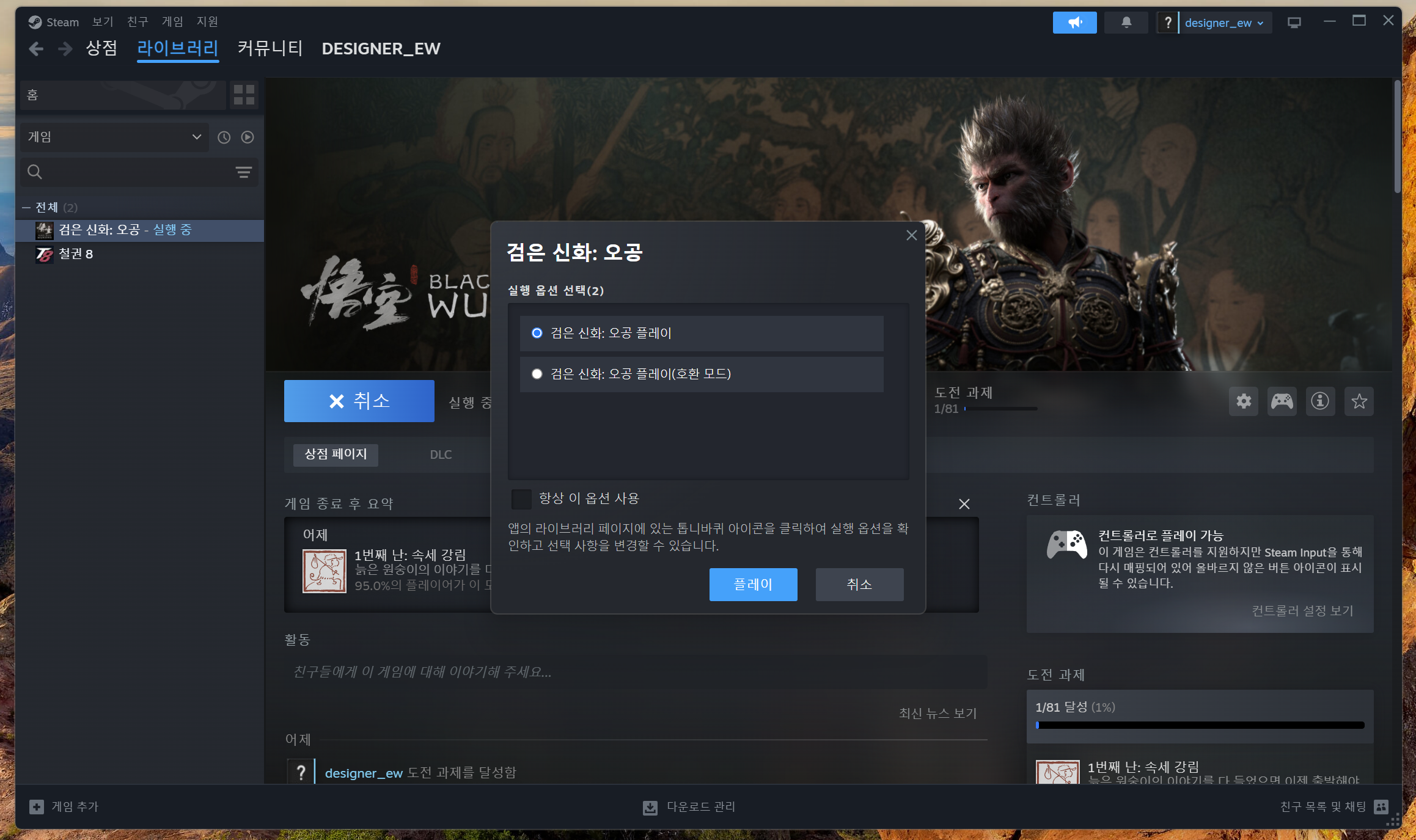Image resolution: width=1416 pixels, height=840 pixels.
Task: Enable the '항상 이 옵션 사용' checkbox
Action: 521,499
